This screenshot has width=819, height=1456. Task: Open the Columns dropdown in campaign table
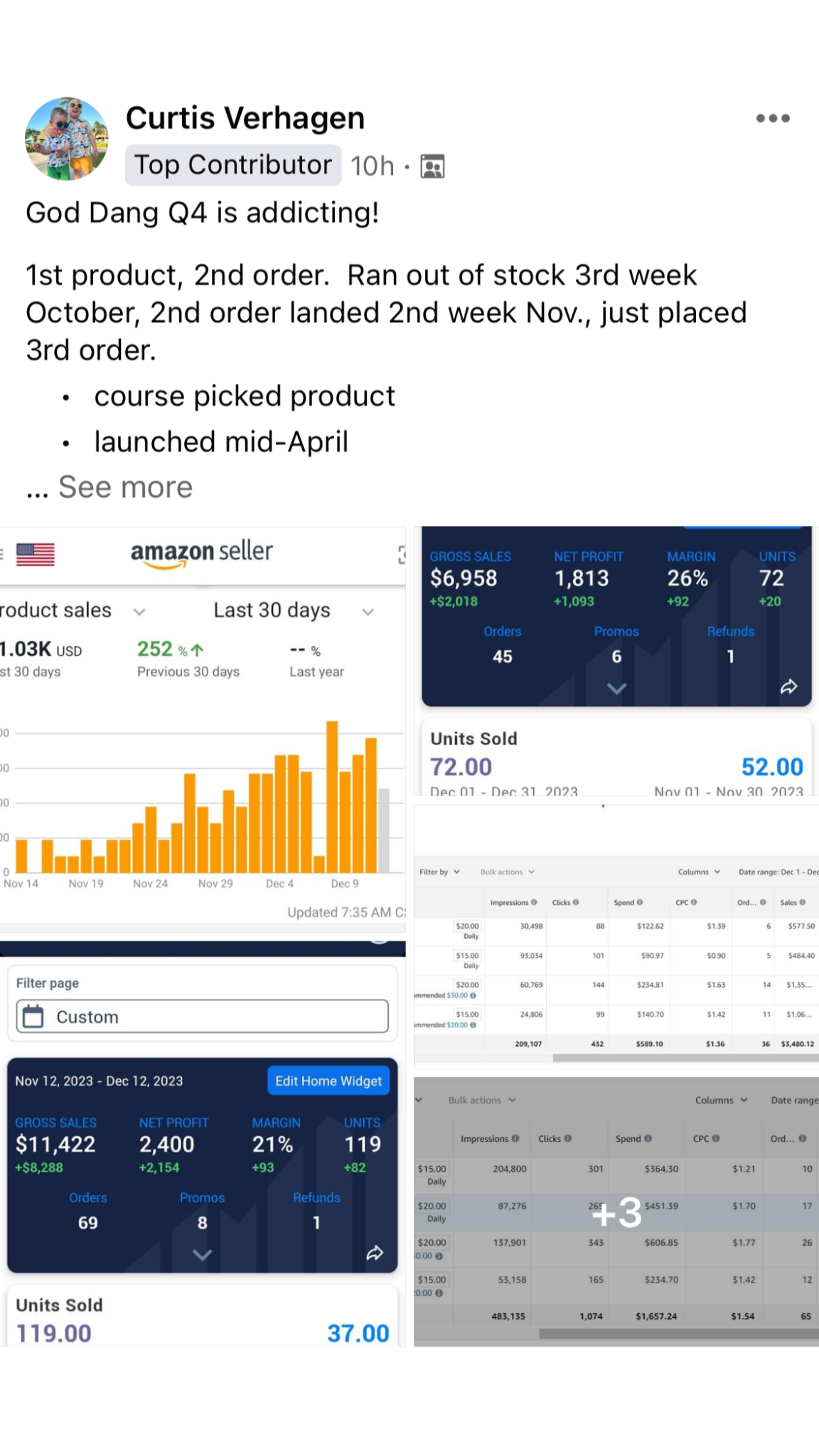tap(699, 872)
